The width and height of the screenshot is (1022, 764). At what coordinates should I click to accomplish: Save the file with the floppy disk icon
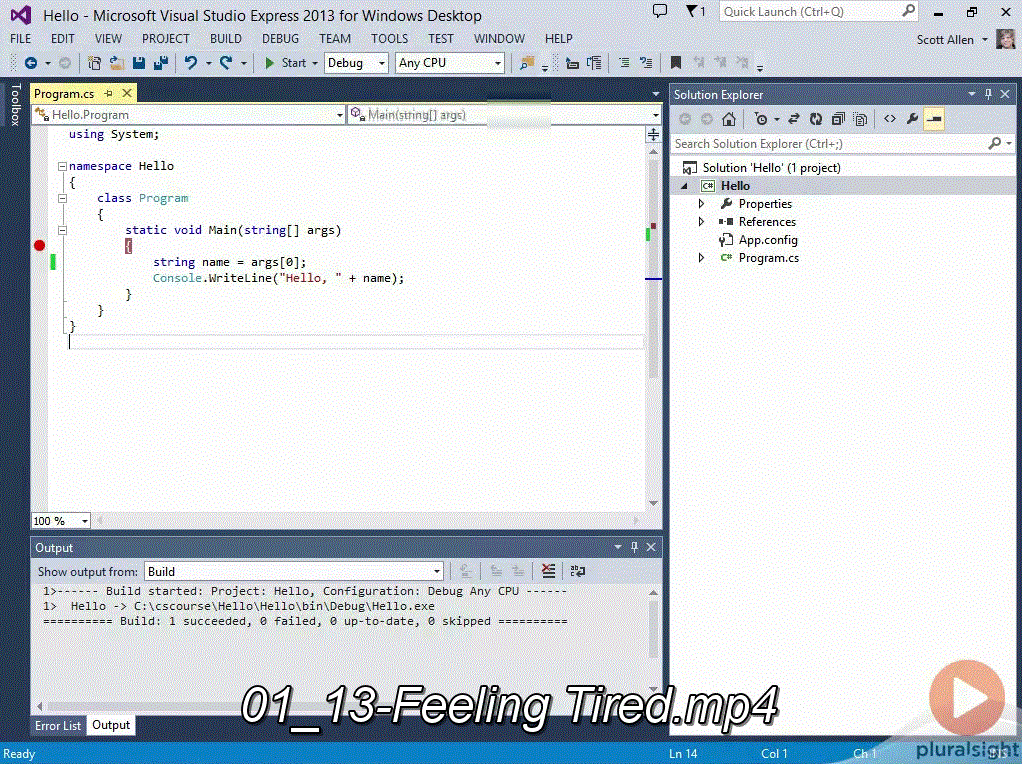click(139, 63)
